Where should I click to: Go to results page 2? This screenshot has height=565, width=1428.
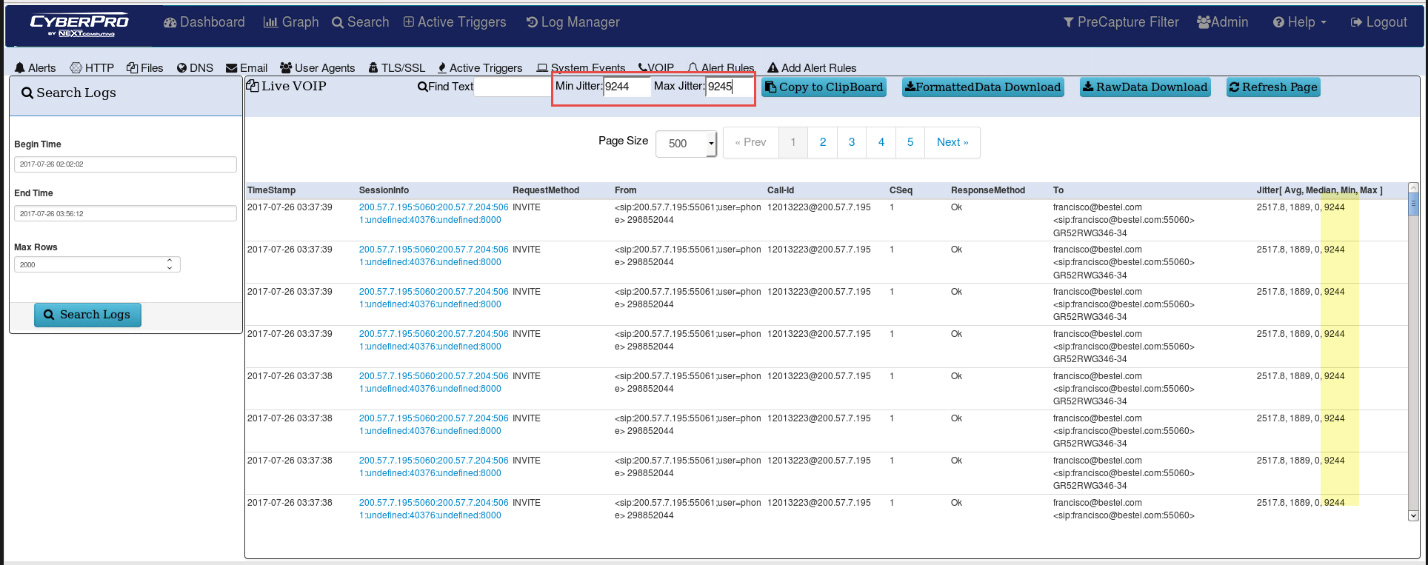point(823,142)
